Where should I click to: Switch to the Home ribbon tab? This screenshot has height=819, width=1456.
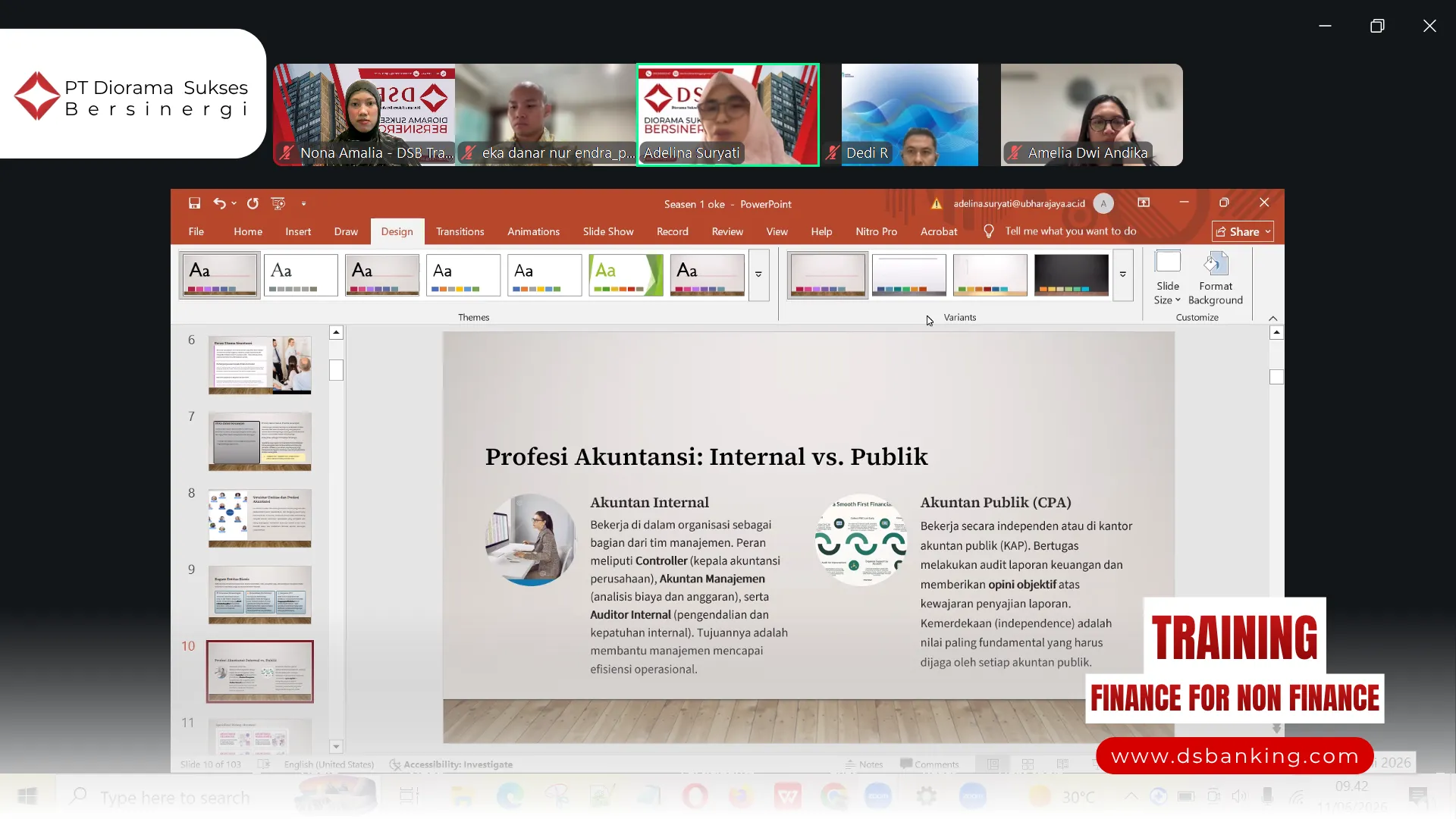[248, 231]
